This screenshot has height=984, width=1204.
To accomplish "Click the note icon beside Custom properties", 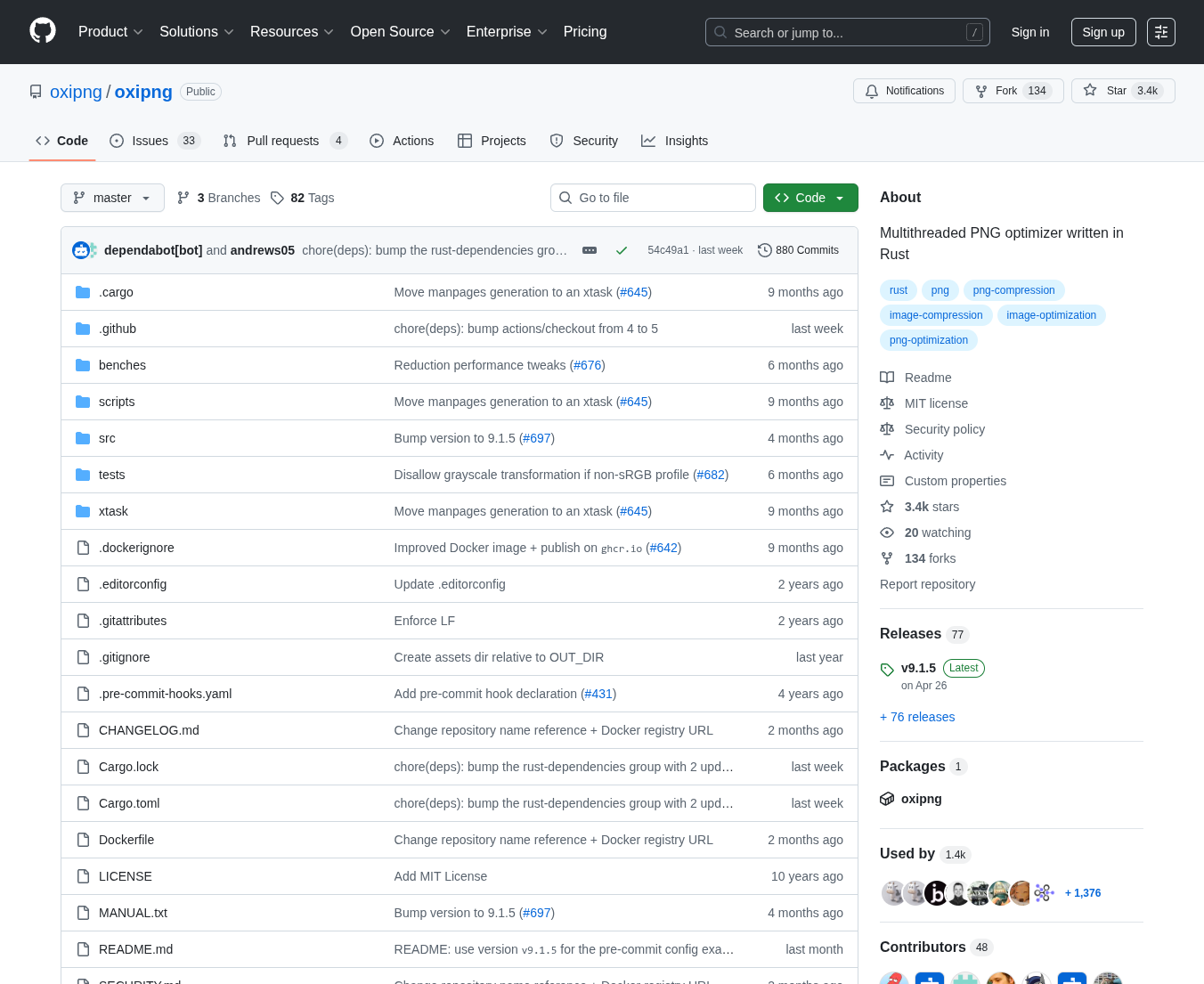I will click(887, 481).
